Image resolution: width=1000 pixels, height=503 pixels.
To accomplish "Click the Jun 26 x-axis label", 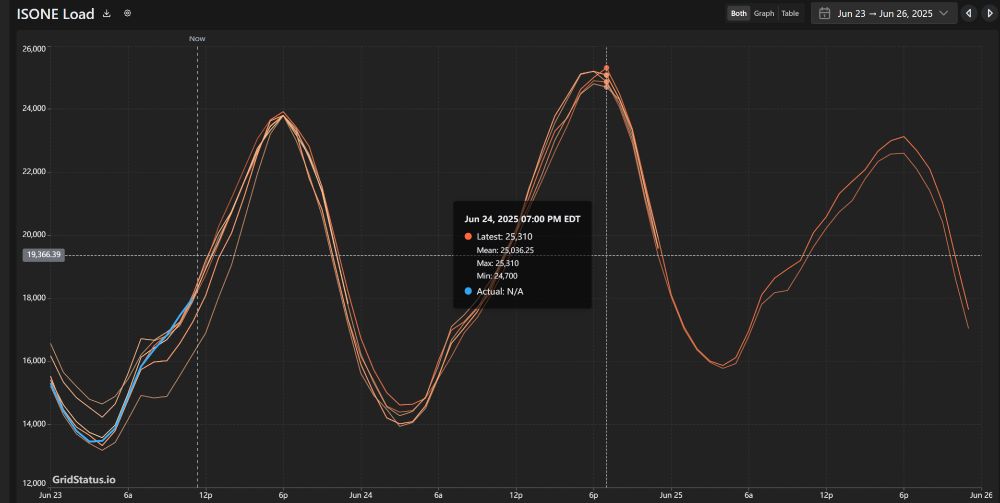I will click(980, 495).
